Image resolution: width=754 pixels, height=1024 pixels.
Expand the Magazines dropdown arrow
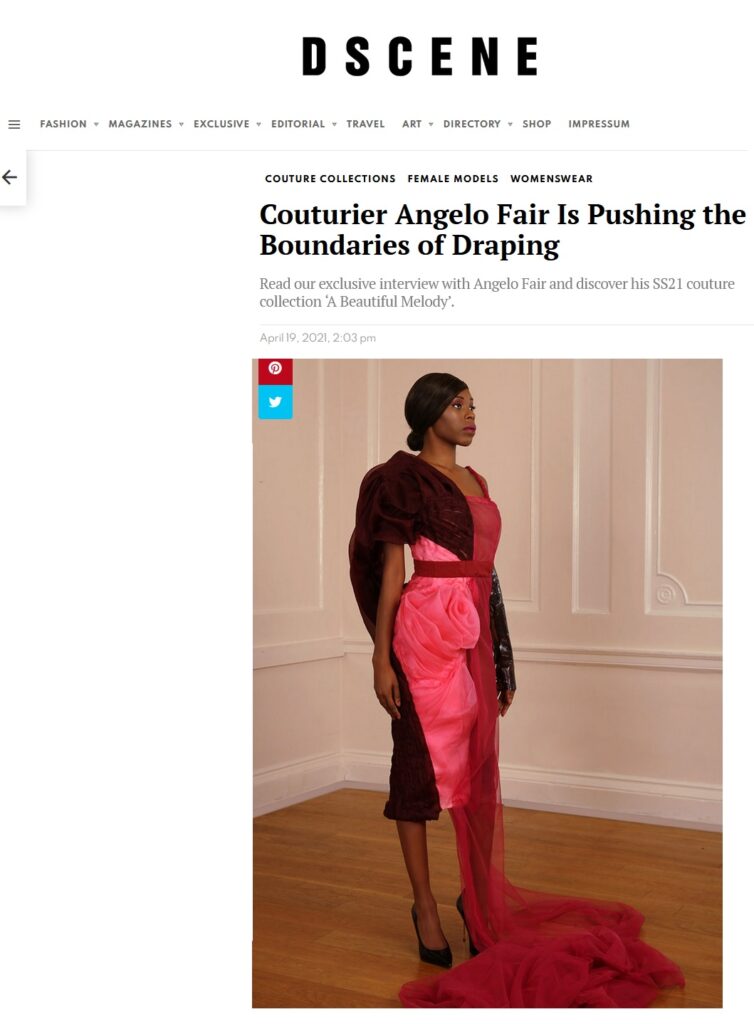point(181,124)
